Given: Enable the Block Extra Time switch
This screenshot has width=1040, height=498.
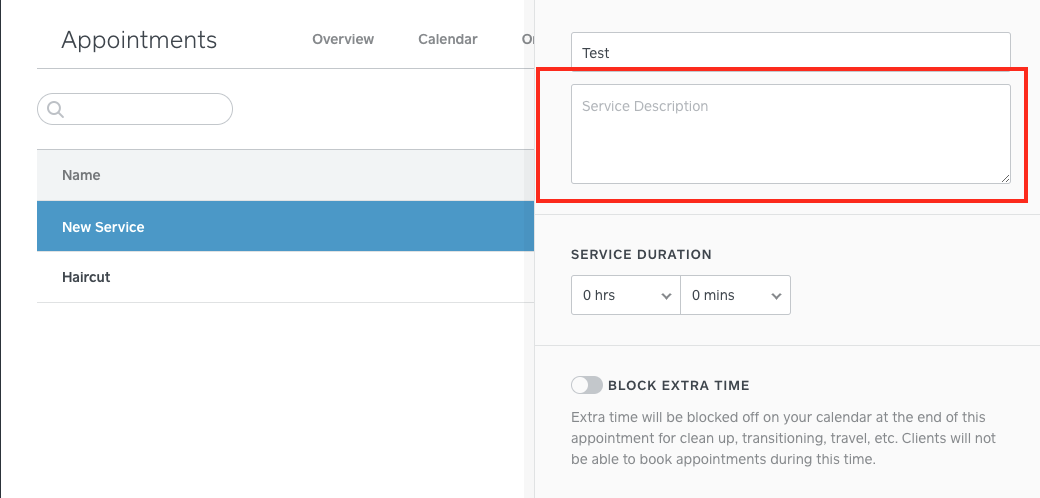Looking at the screenshot, I should click(x=587, y=385).
